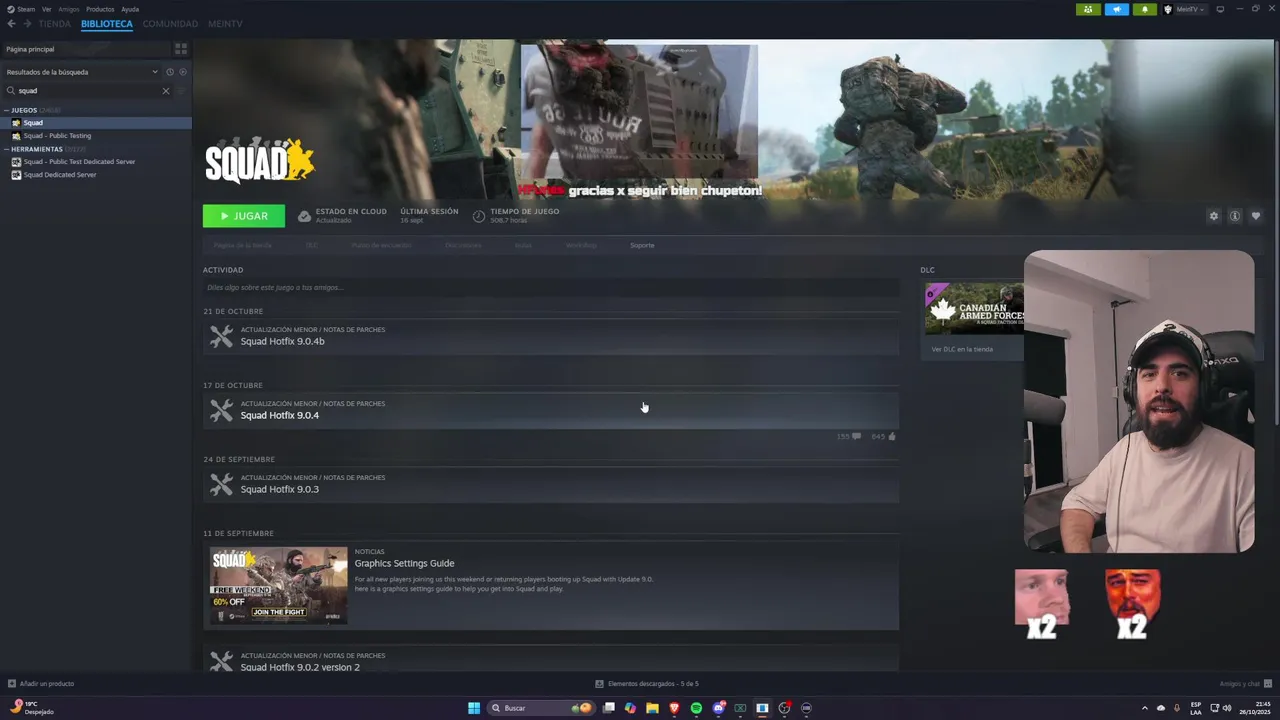Open Graphics Settings Guide thumbnail image
This screenshot has height=720, width=1280.
pos(278,585)
